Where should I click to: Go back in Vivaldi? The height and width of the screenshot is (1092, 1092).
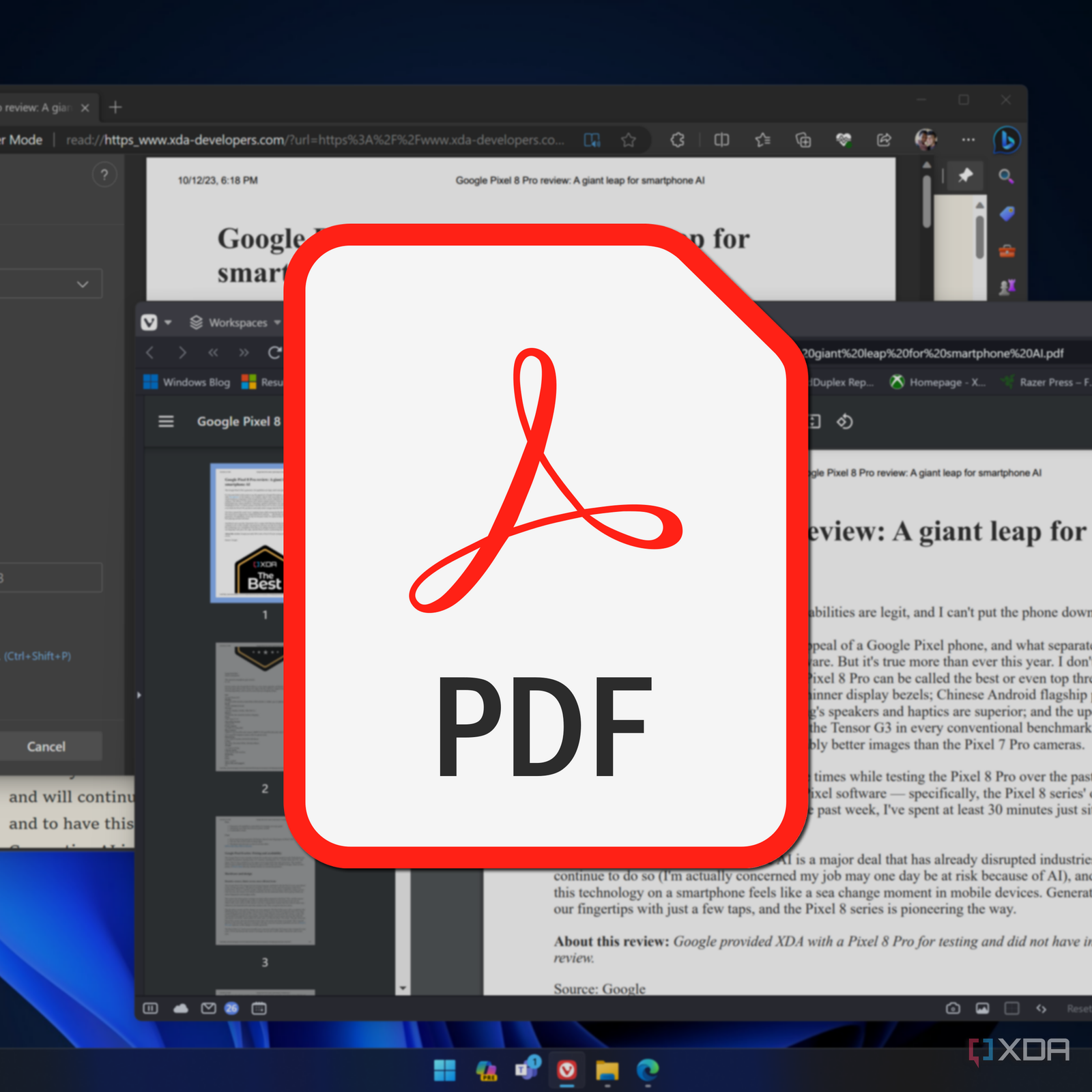pyautogui.click(x=150, y=352)
